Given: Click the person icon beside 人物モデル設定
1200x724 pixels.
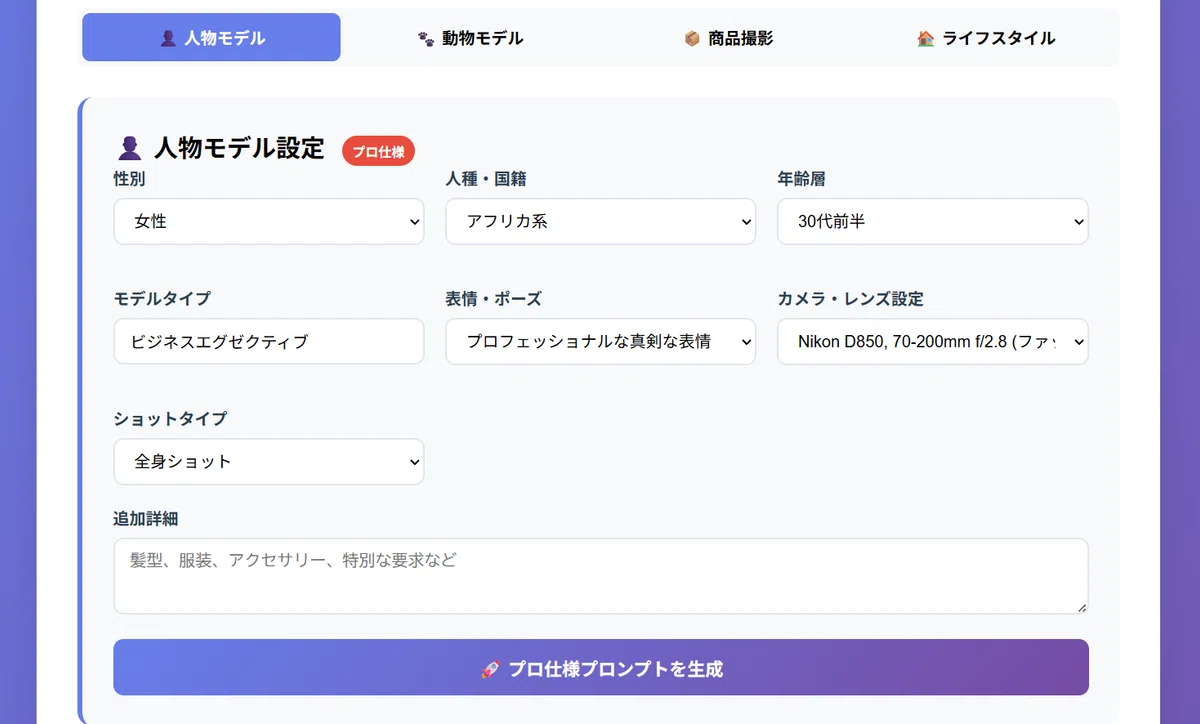Looking at the screenshot, I should point(129,149).
